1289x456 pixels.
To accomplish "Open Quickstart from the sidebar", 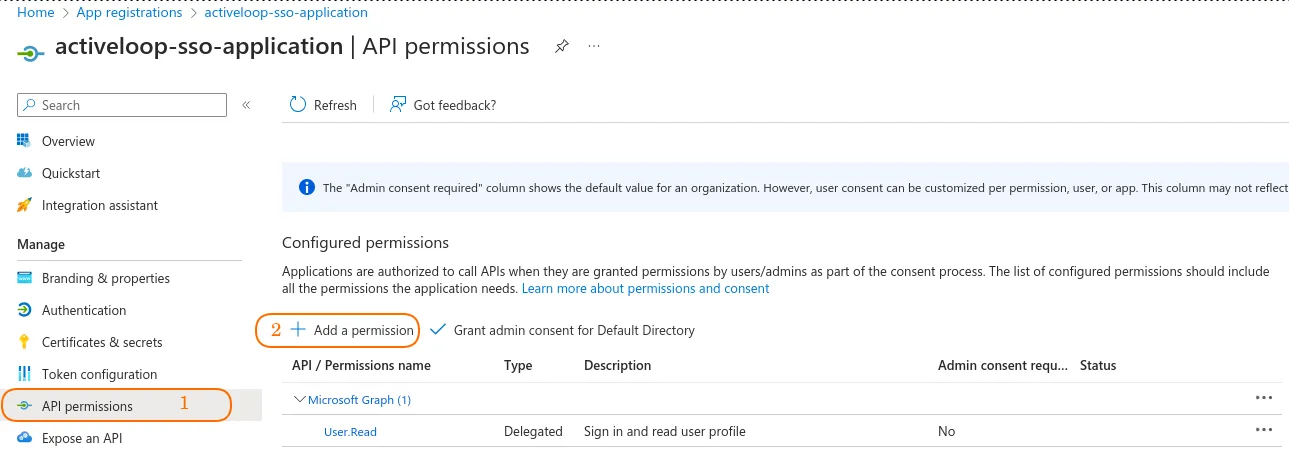I will [x=71, y=173].
